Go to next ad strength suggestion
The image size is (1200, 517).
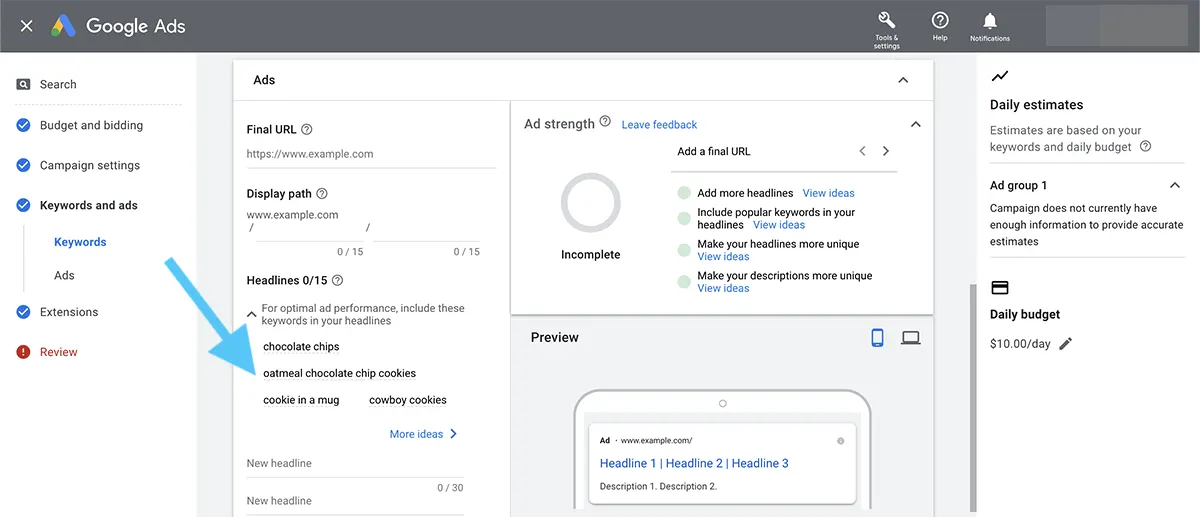[886, 151]
